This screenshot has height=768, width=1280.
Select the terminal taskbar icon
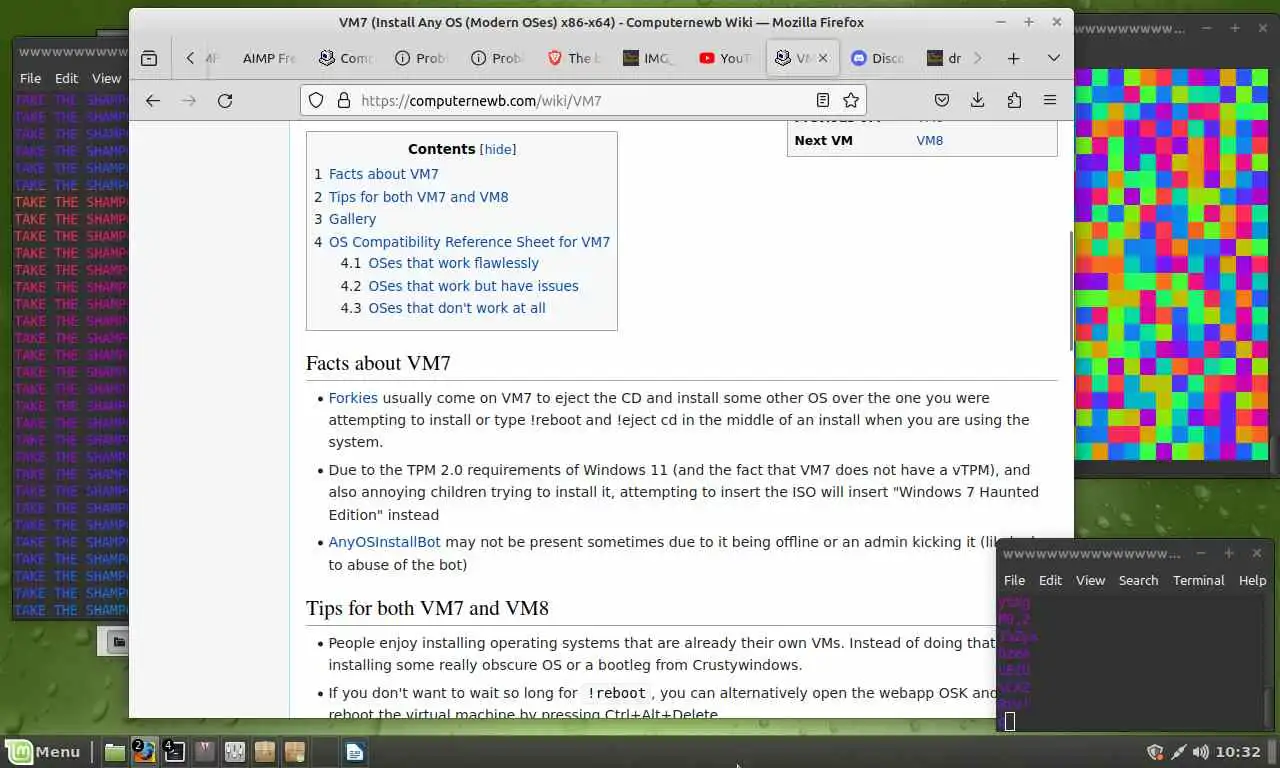coord(174,751)
